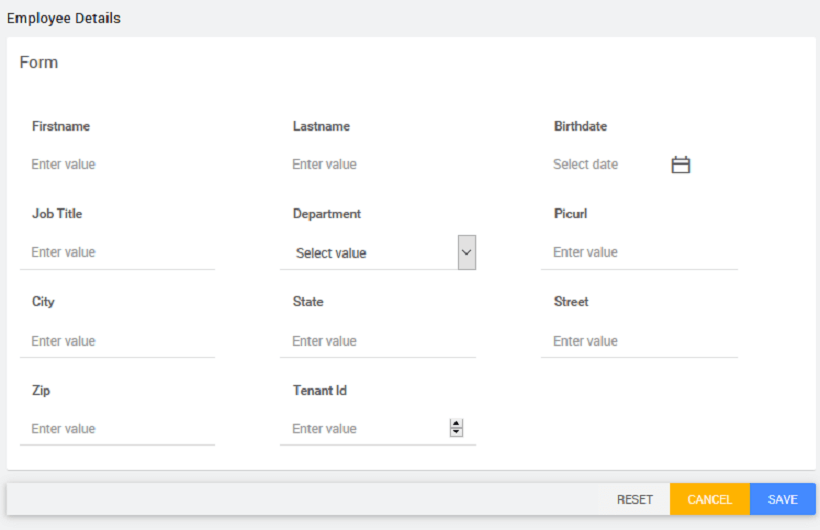Focus the City input field
820x530 pixels.
pyautogui.click(x=117, y=341)
